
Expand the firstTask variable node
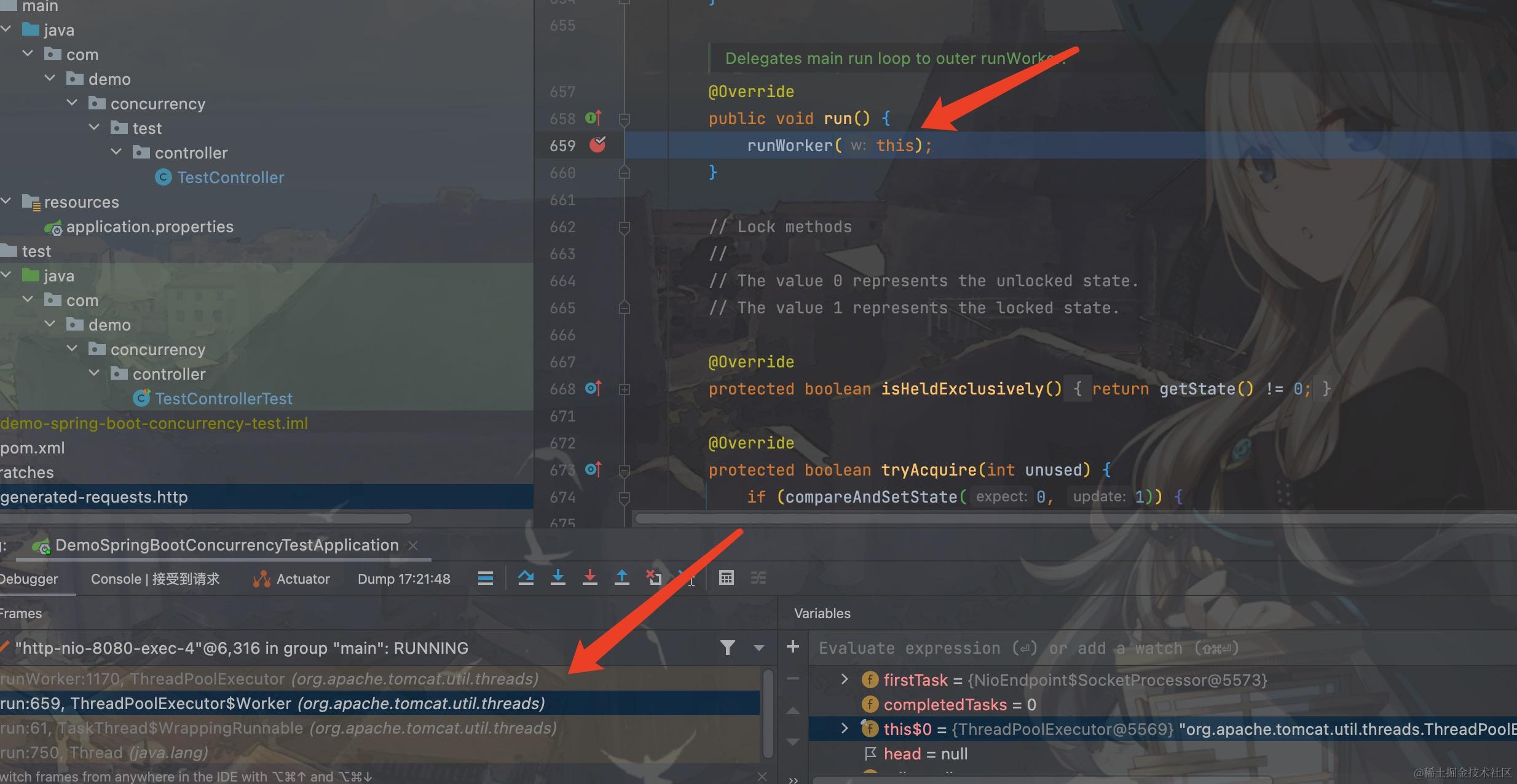[845, 679]
